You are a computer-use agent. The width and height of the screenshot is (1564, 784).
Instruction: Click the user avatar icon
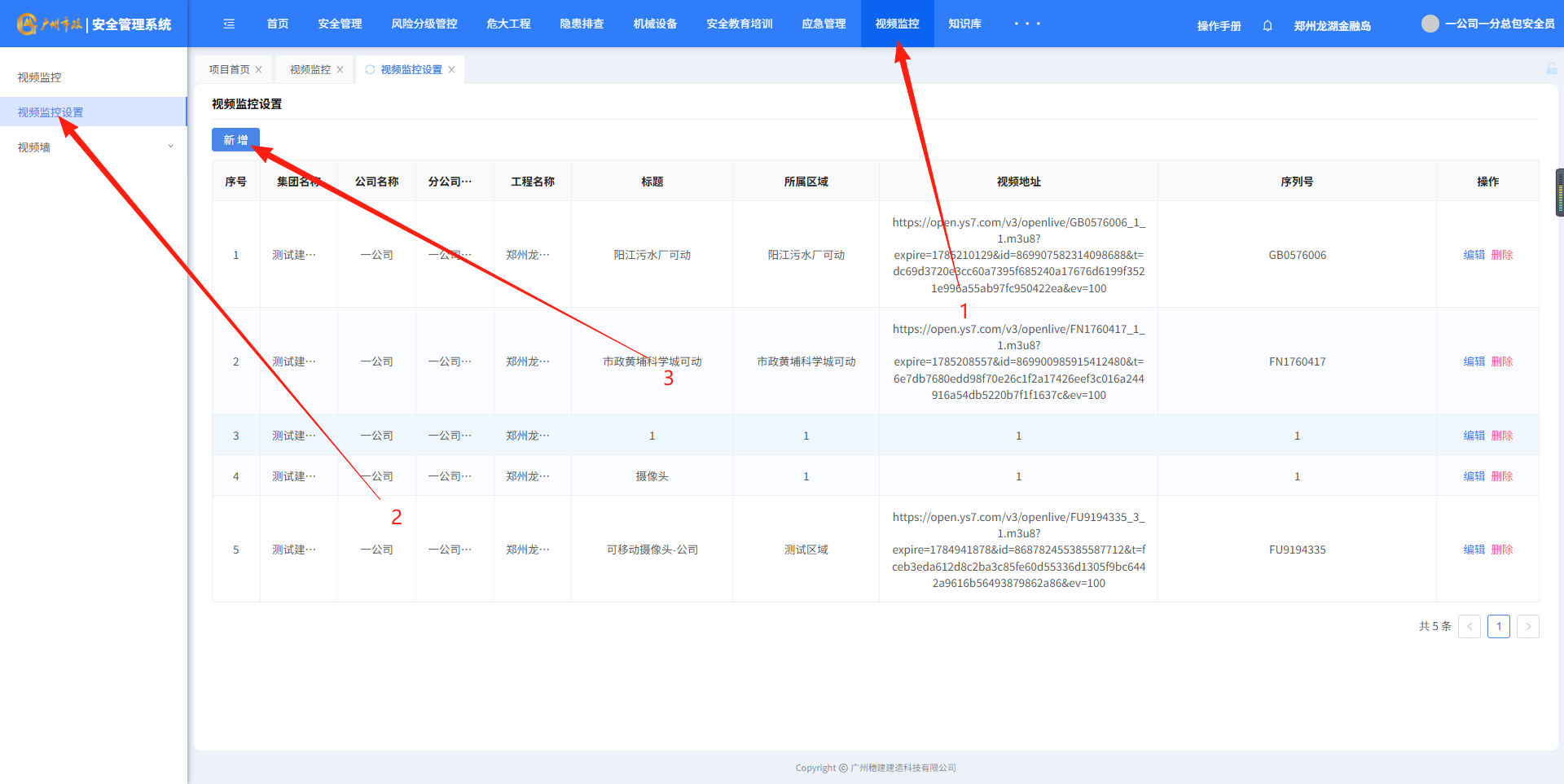pyautogui.click(x=1430, y=24)
